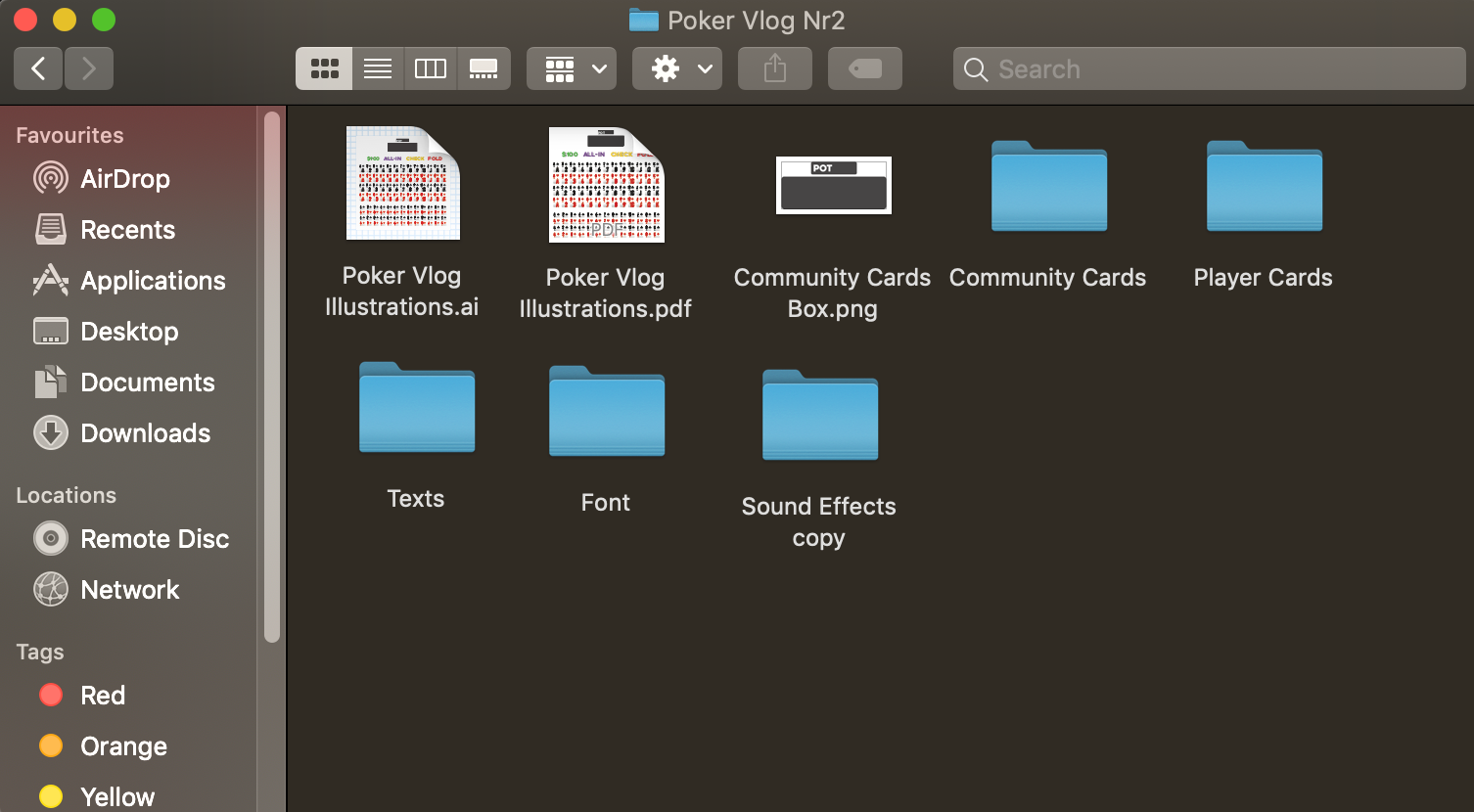Filter by the Red tag

[x=102, y=696]
